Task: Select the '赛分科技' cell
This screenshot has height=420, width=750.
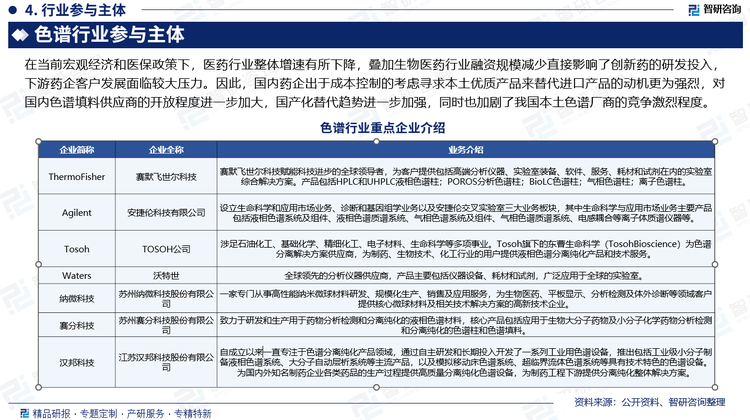Action: pyautogui.click(x=77, y=325)
